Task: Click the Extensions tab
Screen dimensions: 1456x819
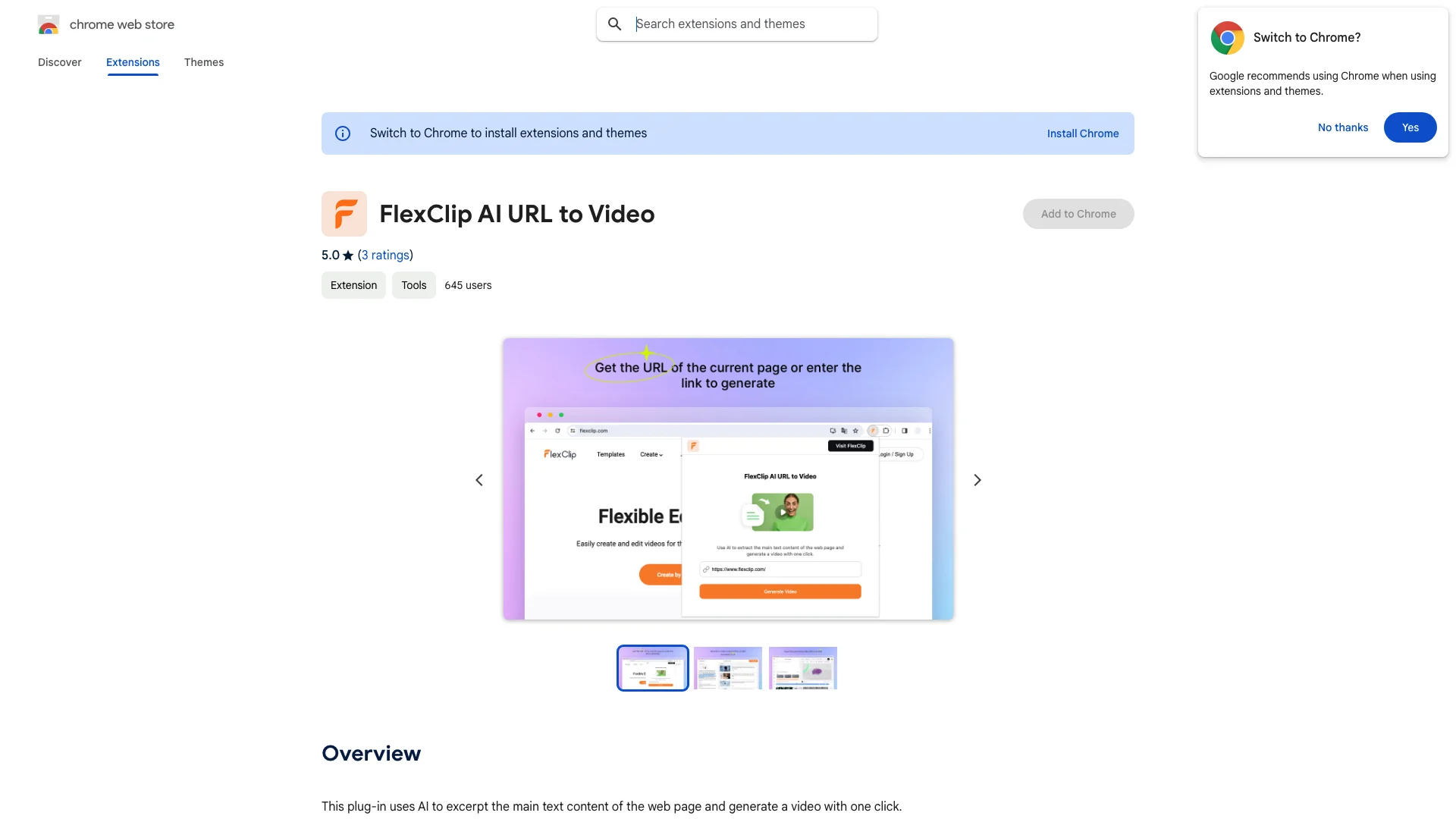Action: tap(132, 62)
